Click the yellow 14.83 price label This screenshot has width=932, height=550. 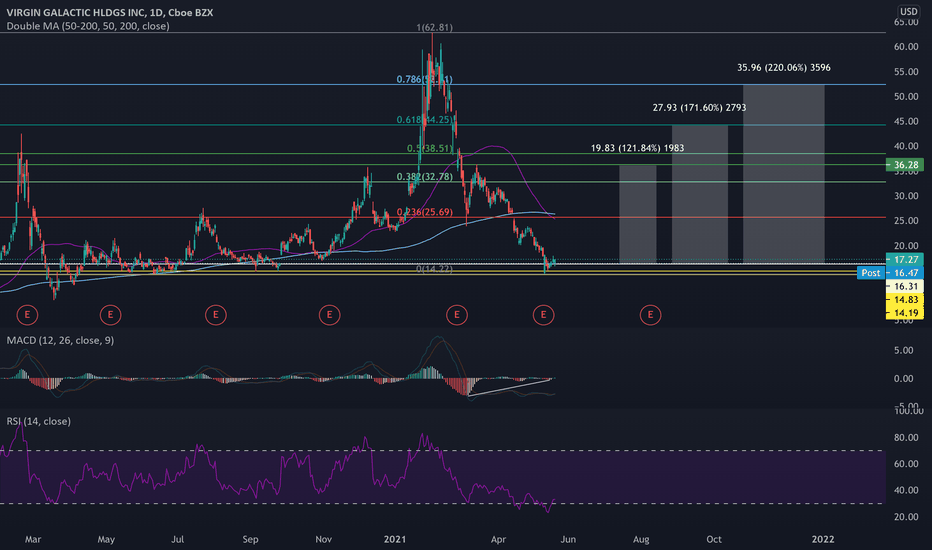point(905,299)
